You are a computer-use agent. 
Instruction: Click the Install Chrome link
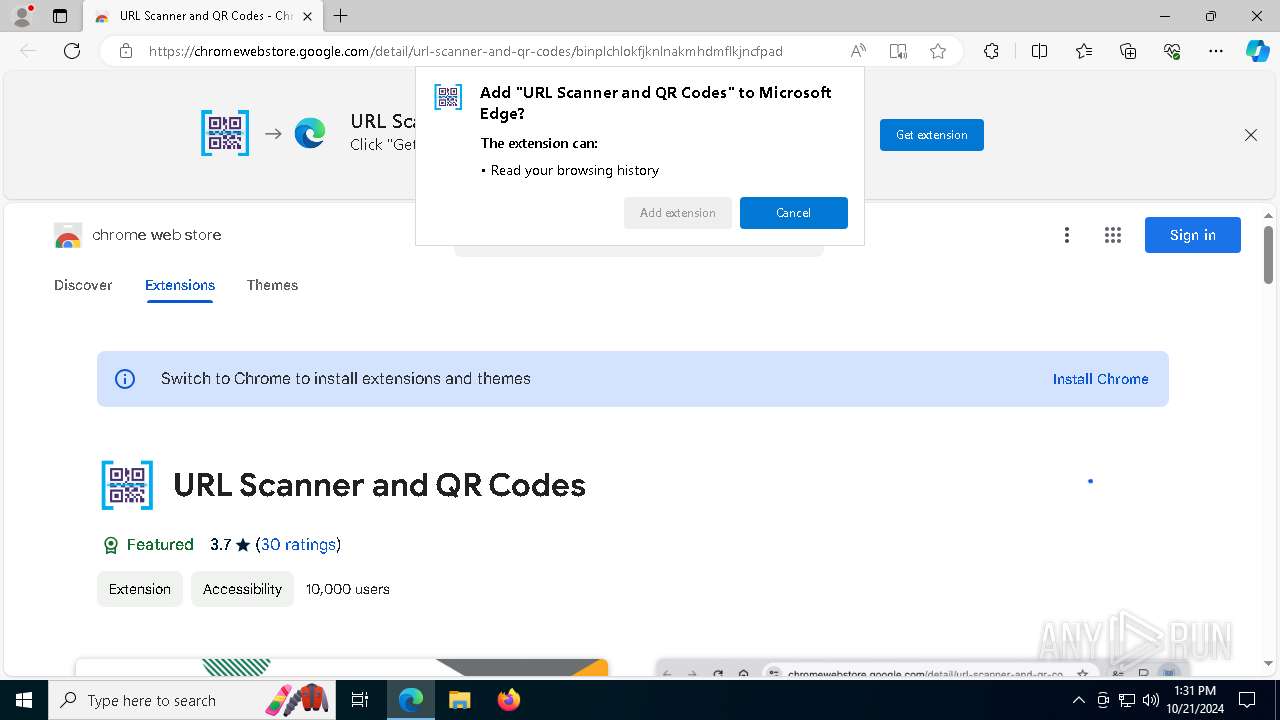(1100, 379)
